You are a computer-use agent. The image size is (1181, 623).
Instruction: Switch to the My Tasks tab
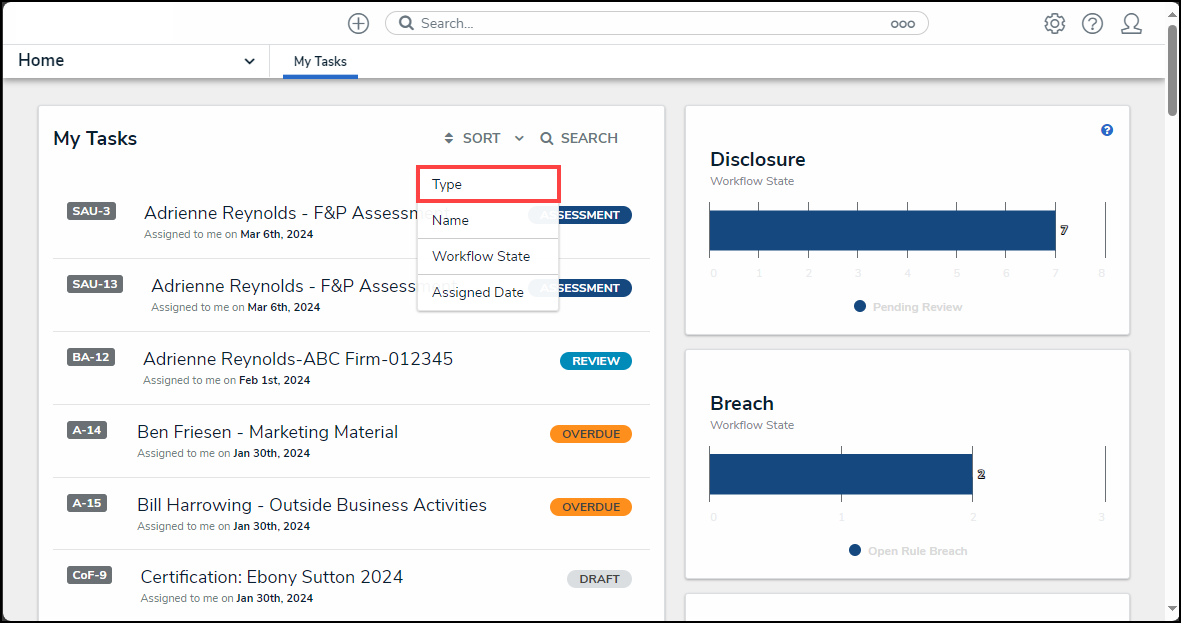pyautogui.click(x=320, y=61)
